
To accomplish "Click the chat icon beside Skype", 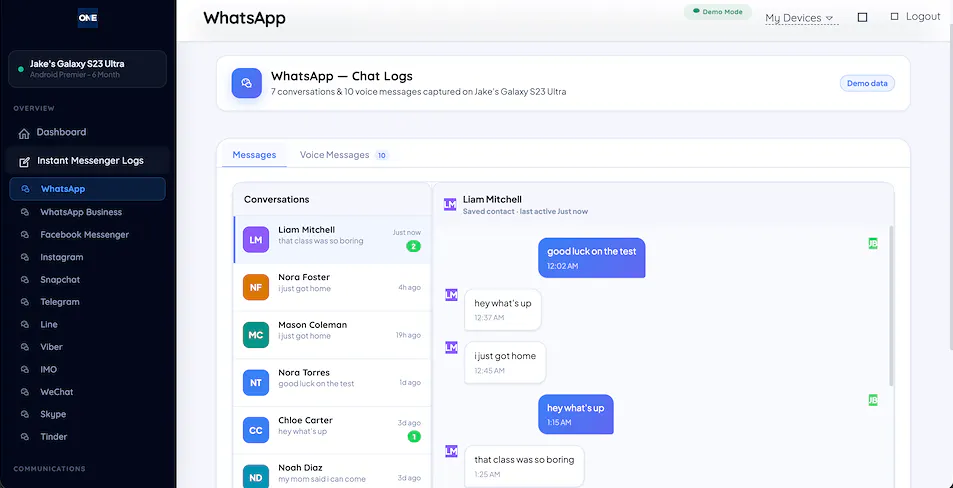I will pyautogui.click(x=25, y=414).
